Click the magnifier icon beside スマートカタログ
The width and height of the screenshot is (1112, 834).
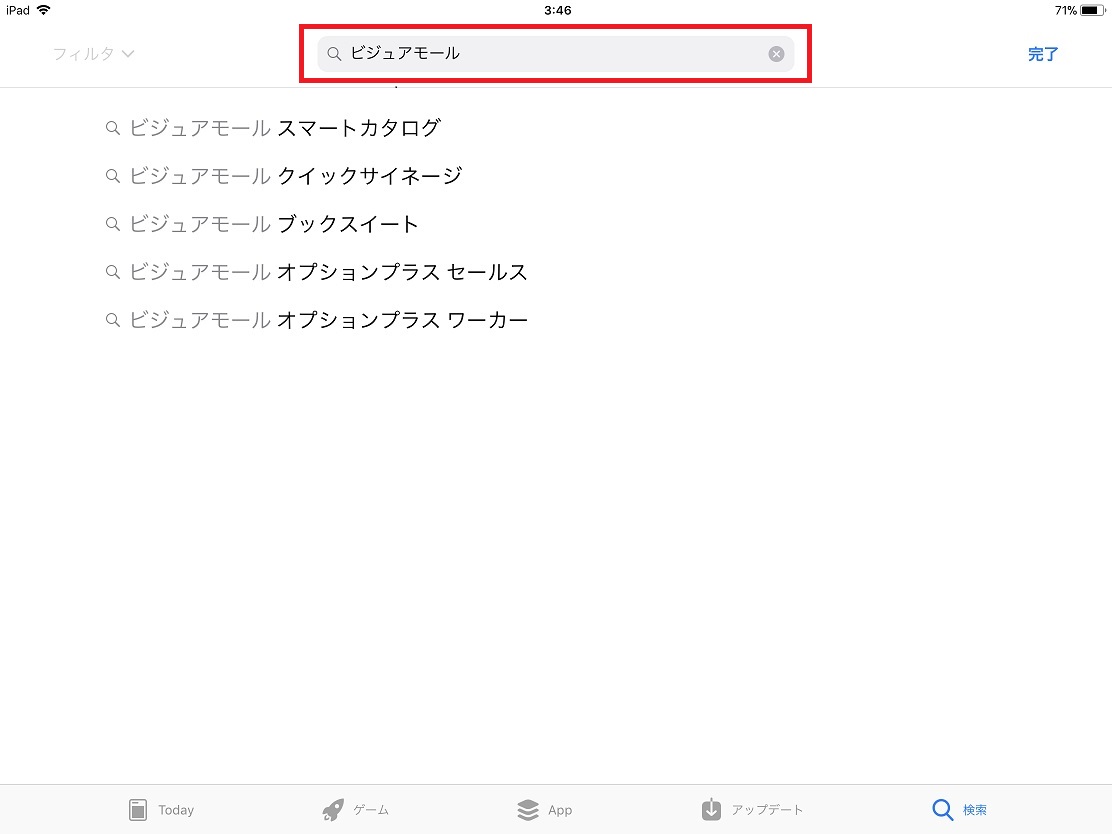tap(113, 128)
